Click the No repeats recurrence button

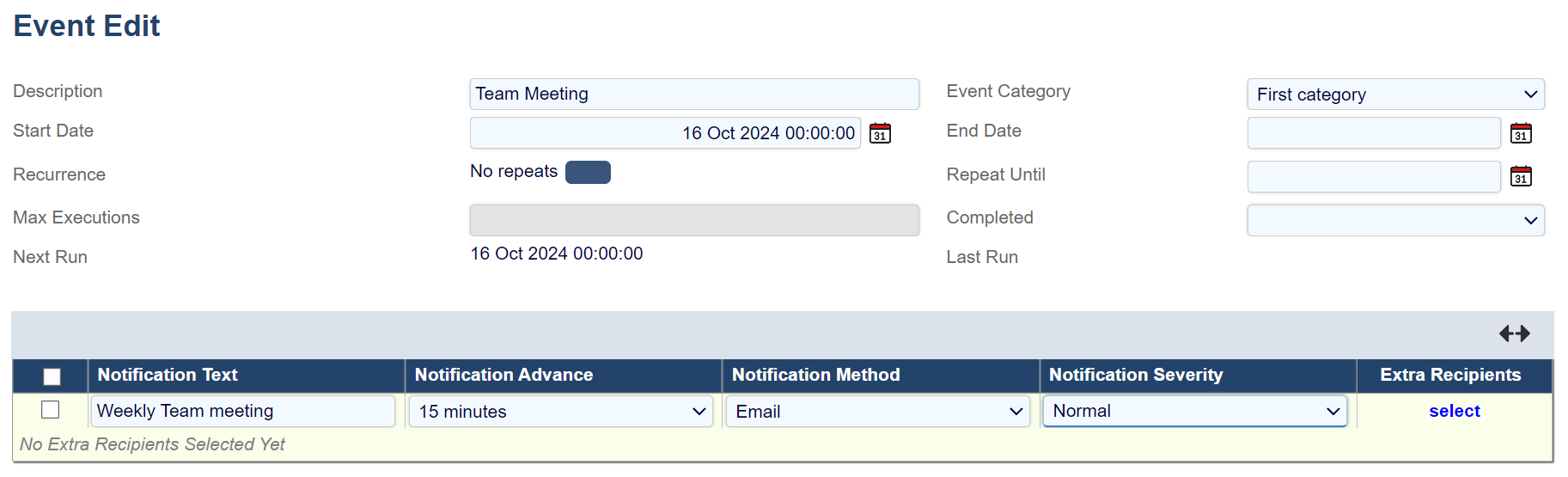point(588,172)
